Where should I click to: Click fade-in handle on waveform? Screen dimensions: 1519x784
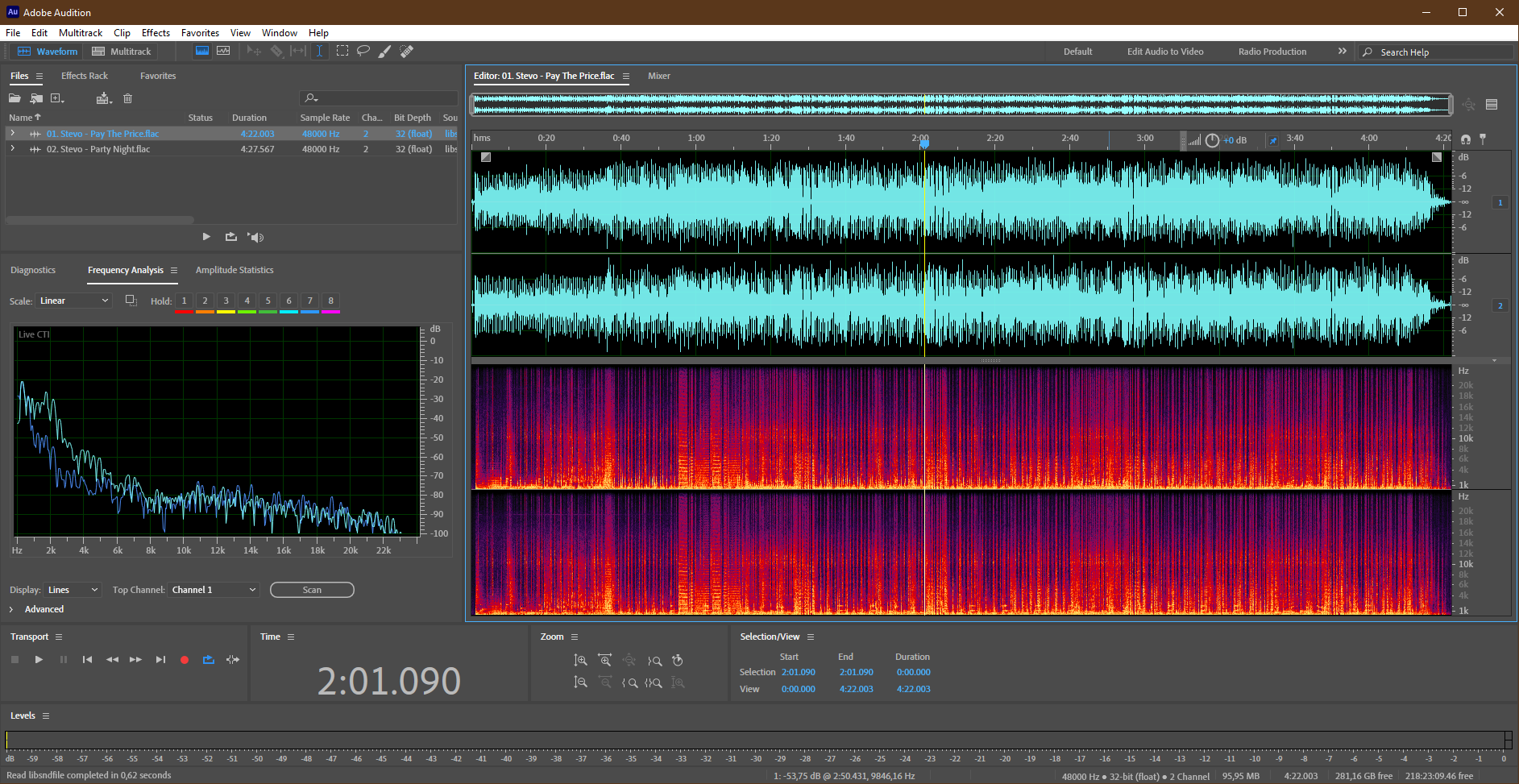[486, 157]
